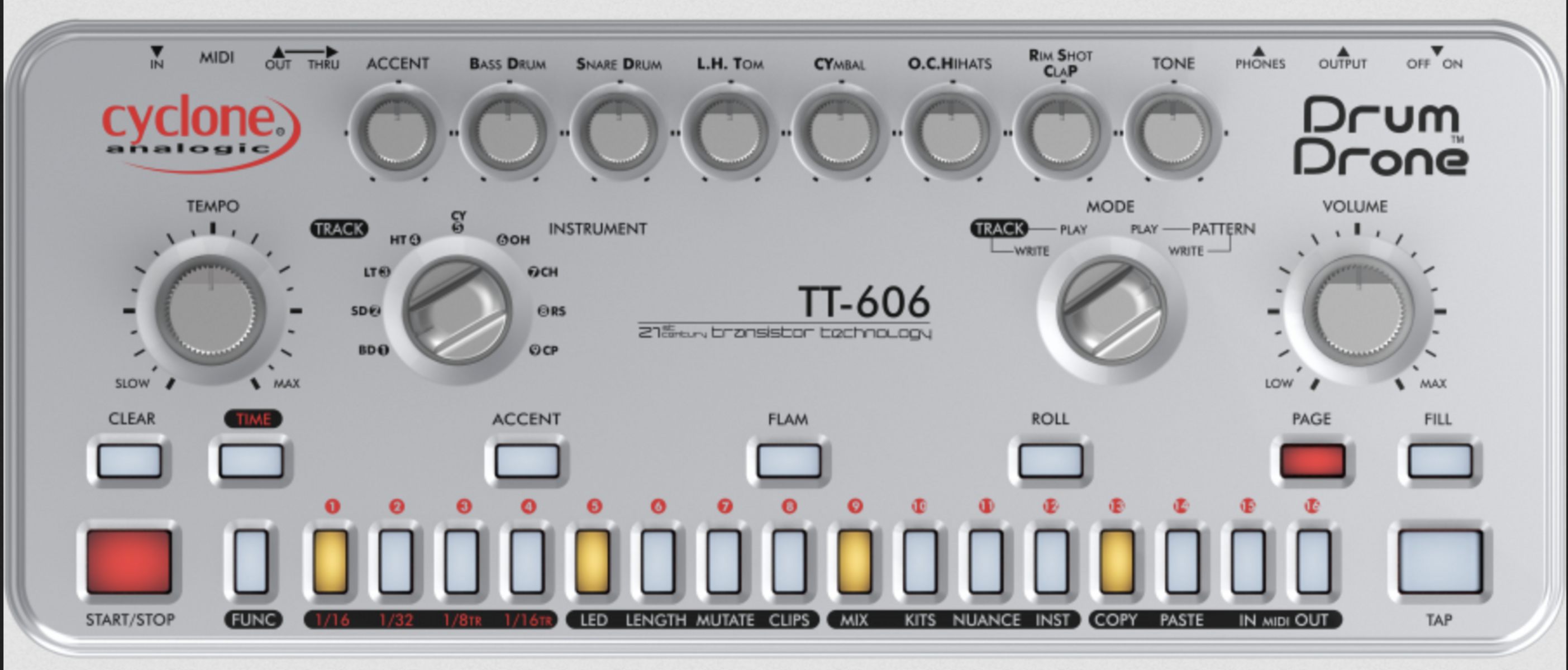Select Pattern WRITE mode label

click(1186, 251)
